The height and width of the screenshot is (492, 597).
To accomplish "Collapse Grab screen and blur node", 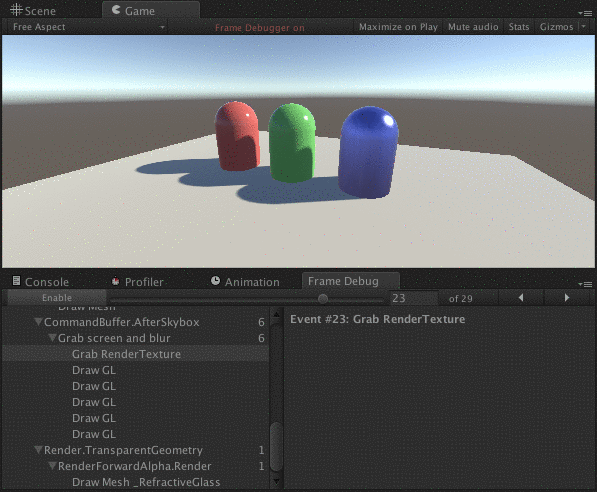I will point(53,338).
